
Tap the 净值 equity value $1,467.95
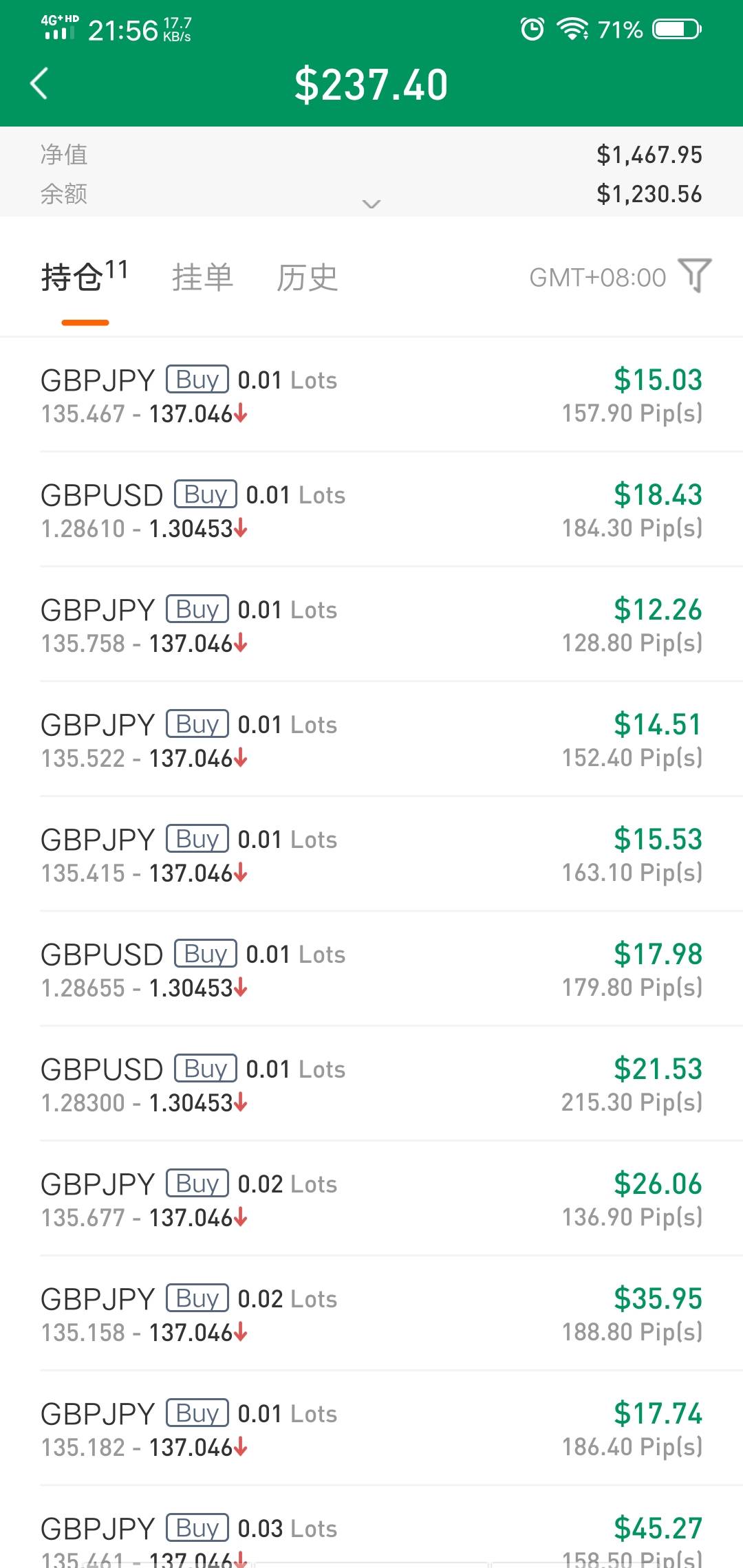(x=649, y=155)
